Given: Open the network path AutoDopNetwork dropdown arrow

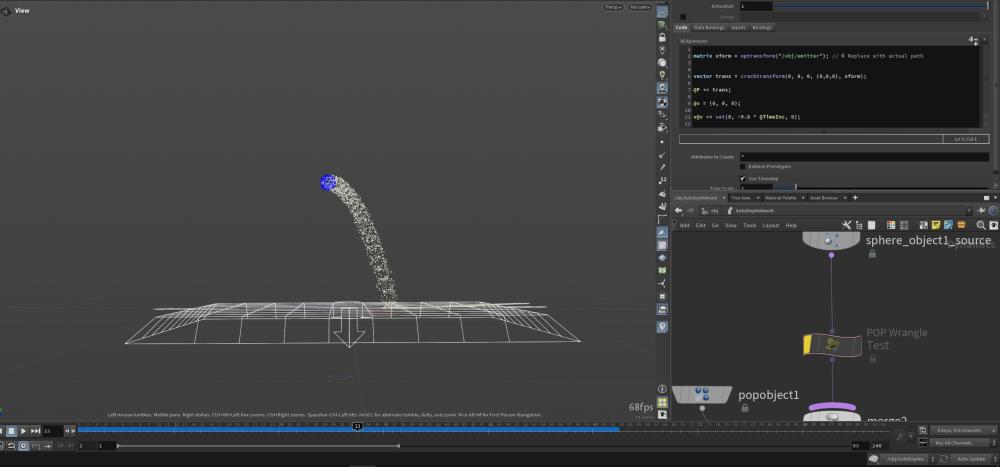Looking at the screenshot, I should point(970,211).
